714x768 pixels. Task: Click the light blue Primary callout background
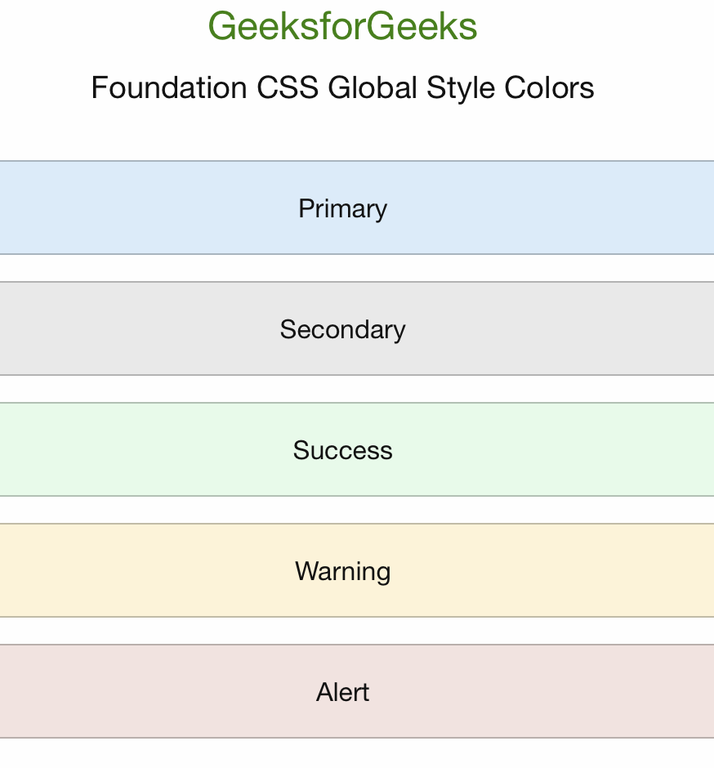click(x=120, y=208)
